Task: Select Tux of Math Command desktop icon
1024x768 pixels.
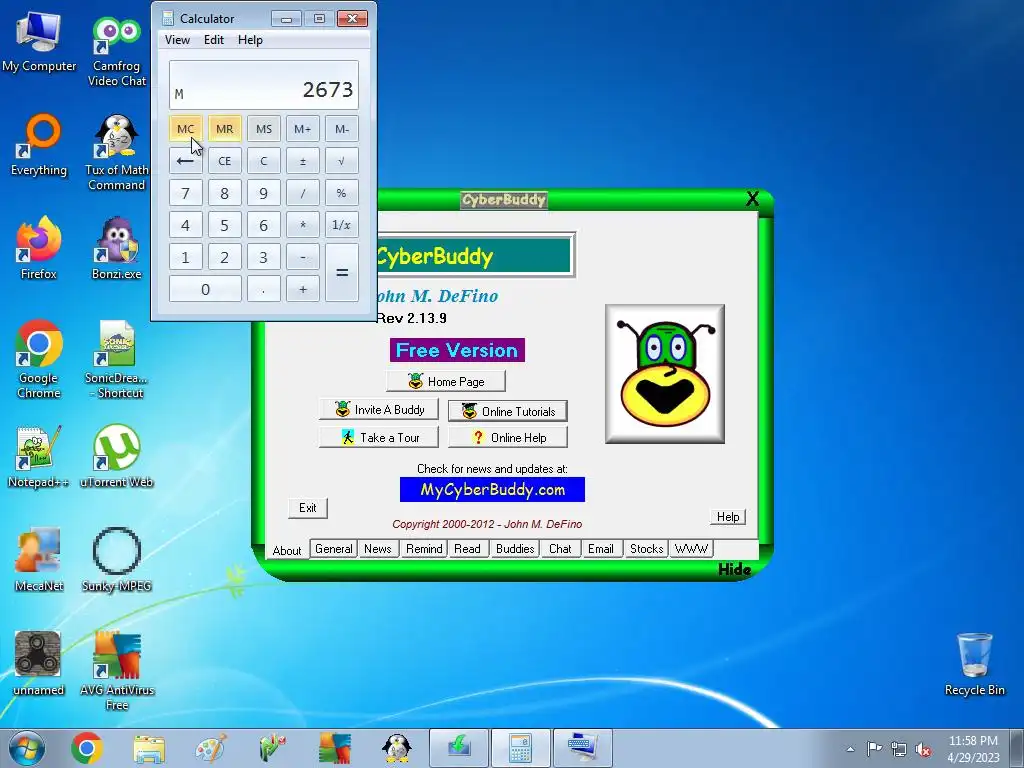Action: (x=116, y=153)
